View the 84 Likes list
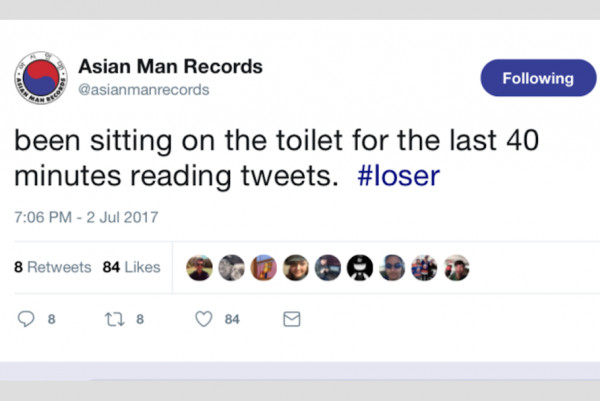 click(131, 267)
